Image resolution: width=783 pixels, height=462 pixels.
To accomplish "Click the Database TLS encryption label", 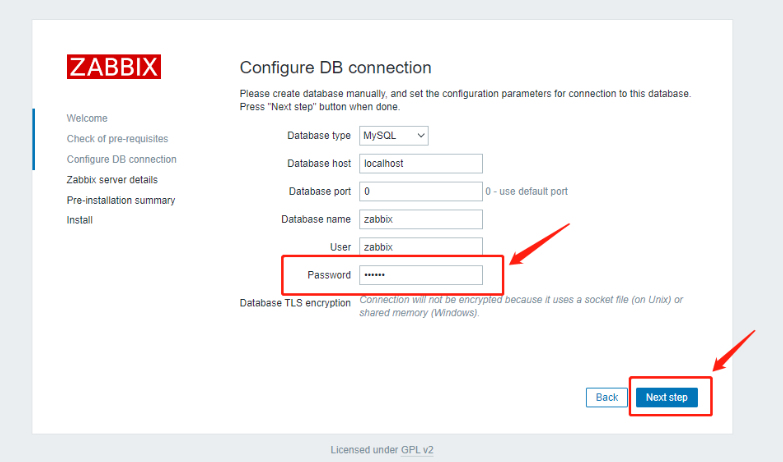I will pos(295,303).
